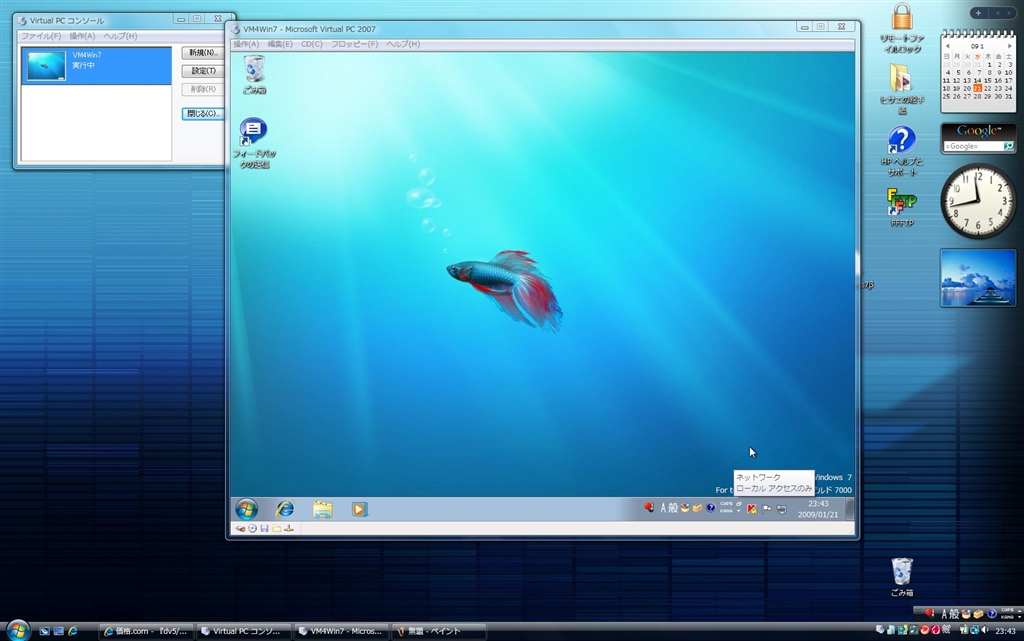Click the 閉じる(C)... button in console

pyautogui.click(x=203, y=114)
